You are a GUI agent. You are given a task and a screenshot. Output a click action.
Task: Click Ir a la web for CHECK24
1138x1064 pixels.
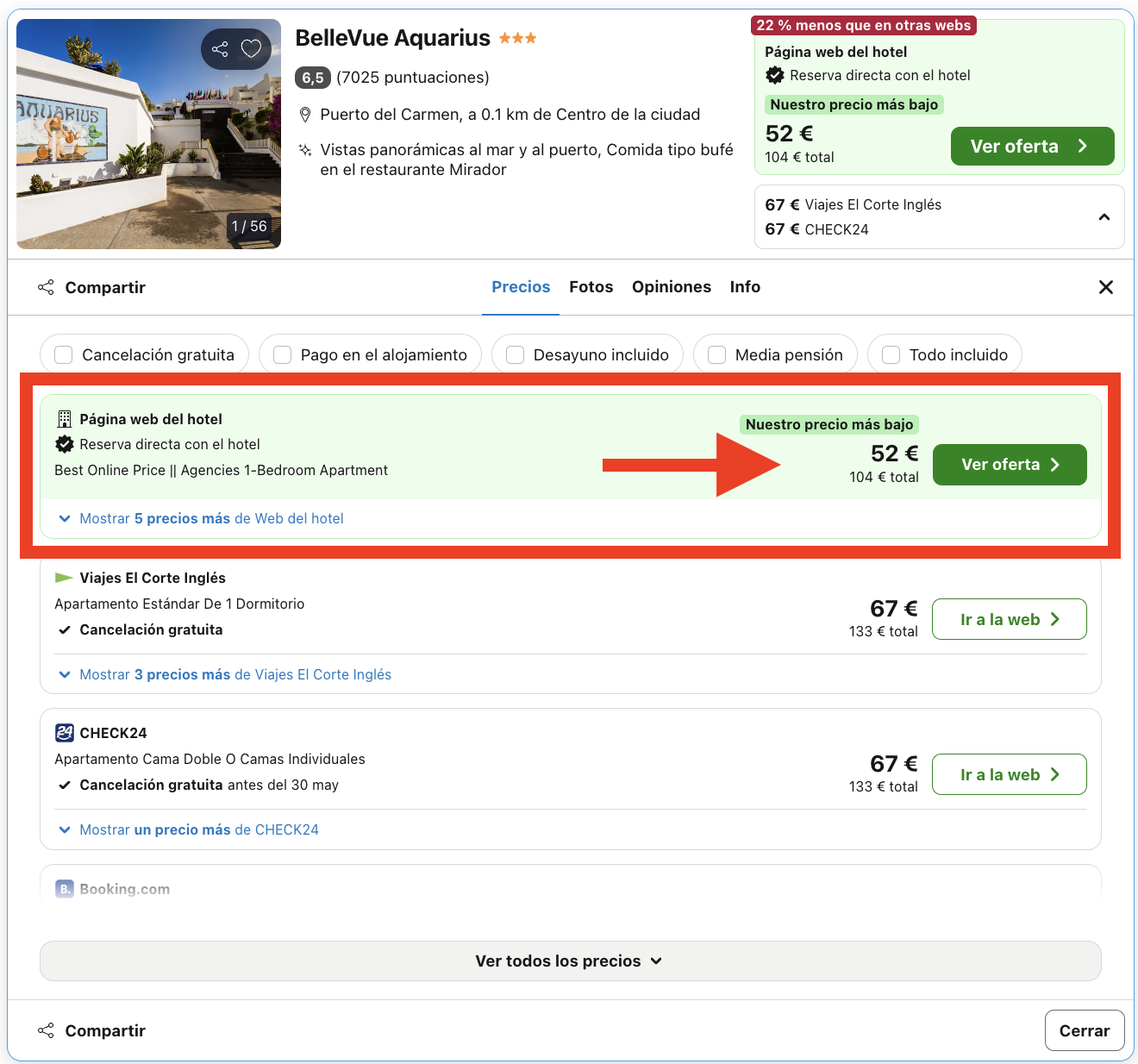1009,773
